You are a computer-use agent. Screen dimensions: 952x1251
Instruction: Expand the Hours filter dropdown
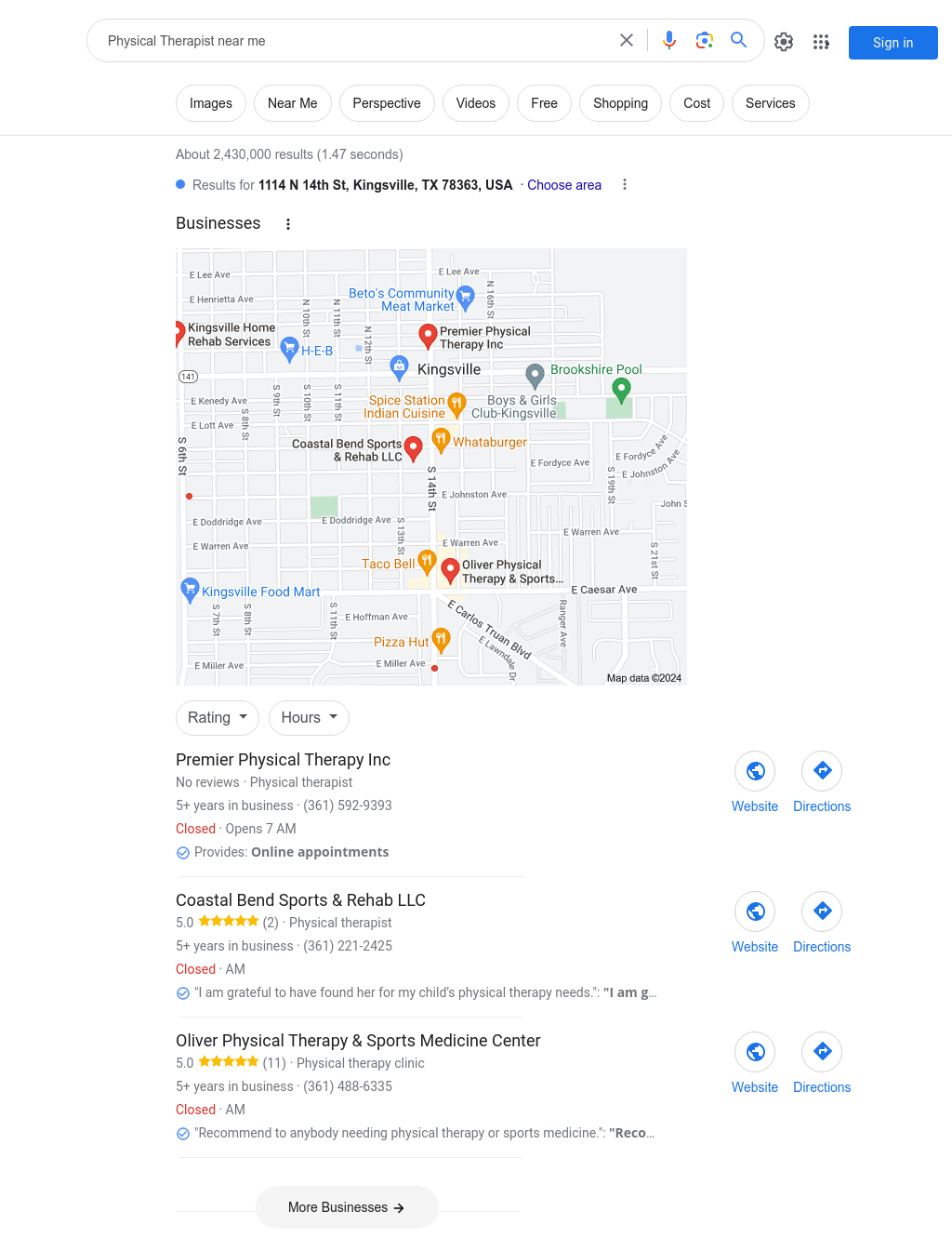310,718
